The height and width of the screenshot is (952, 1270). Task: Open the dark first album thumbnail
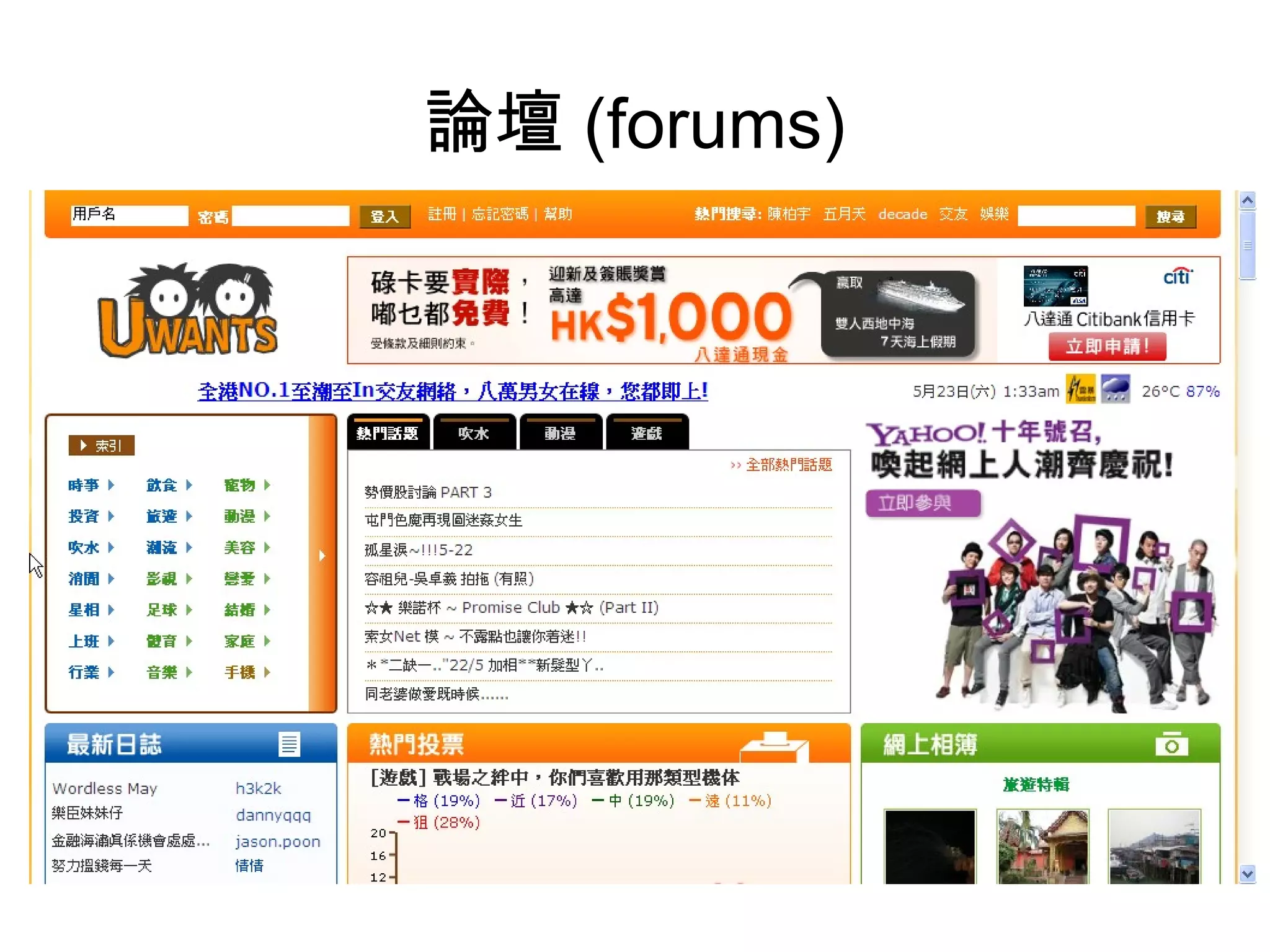tap(930, 847)
